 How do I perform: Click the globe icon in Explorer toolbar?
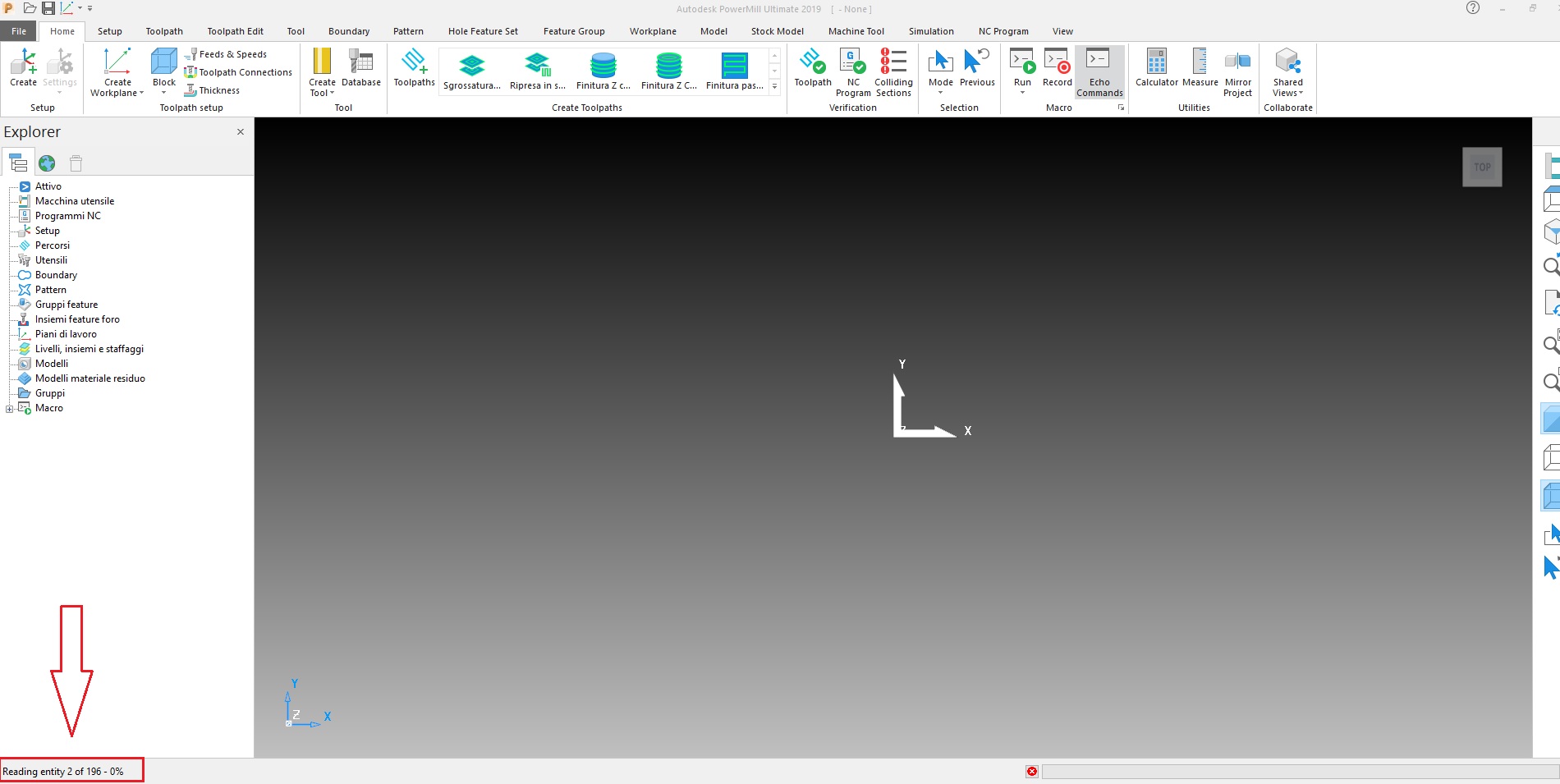point(47,163)
